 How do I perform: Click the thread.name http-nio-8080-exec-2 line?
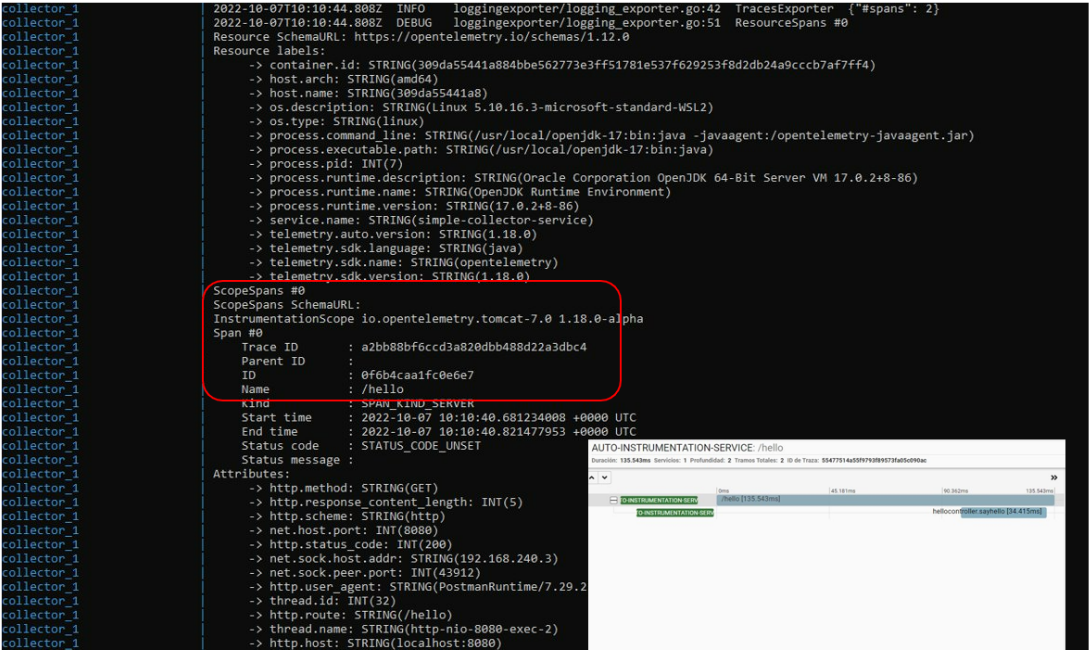pos(404,629)
